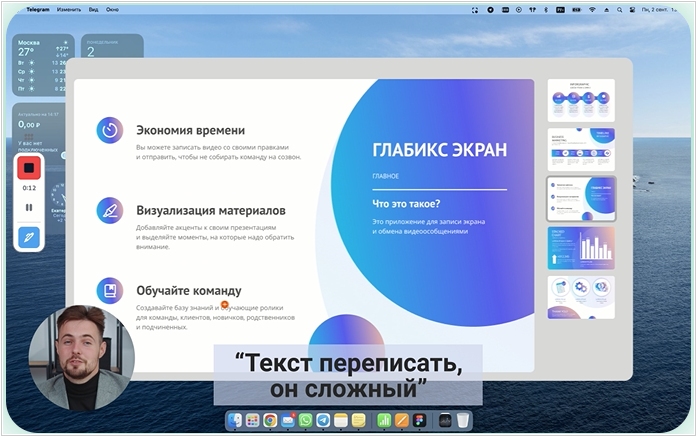Click the pen icon beside Визуализация материалов
The width and height of the screenshot is (696, 436).
pyautogui.click(x=110, y=210)
